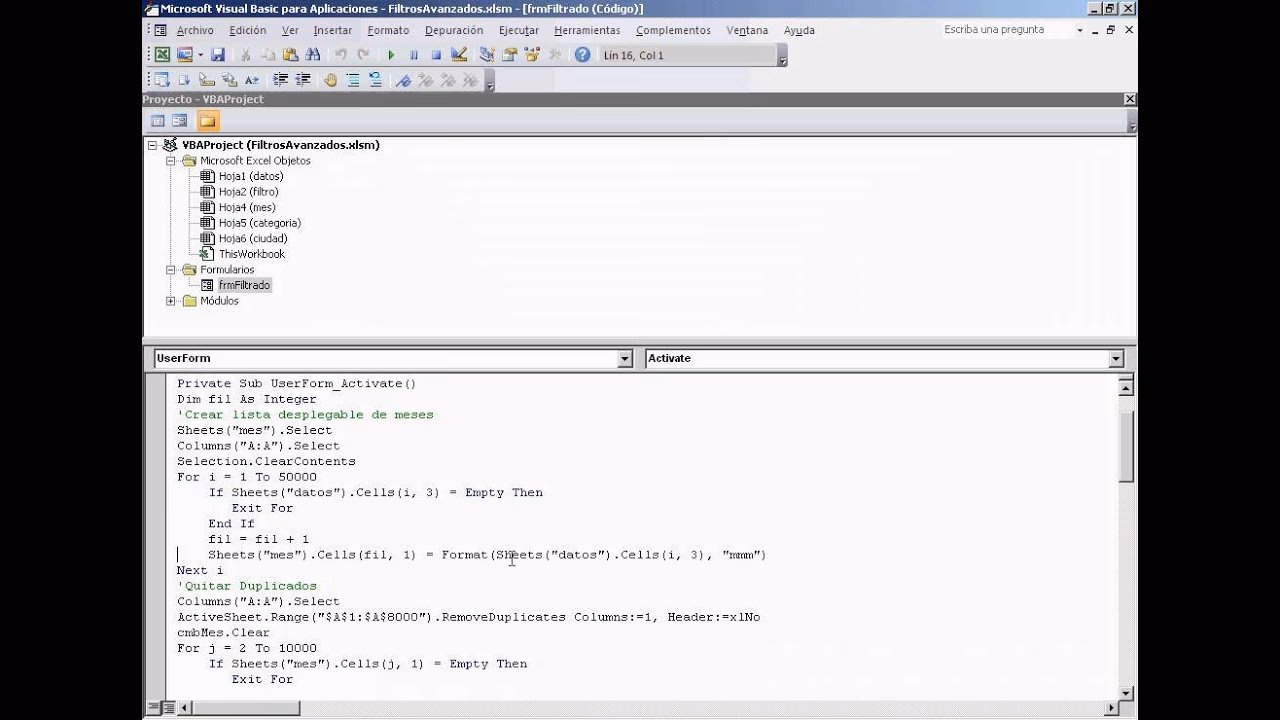Collapse Microsoft Excel Objetos folder
1280x720 pixels.
(x=171, y=160)
